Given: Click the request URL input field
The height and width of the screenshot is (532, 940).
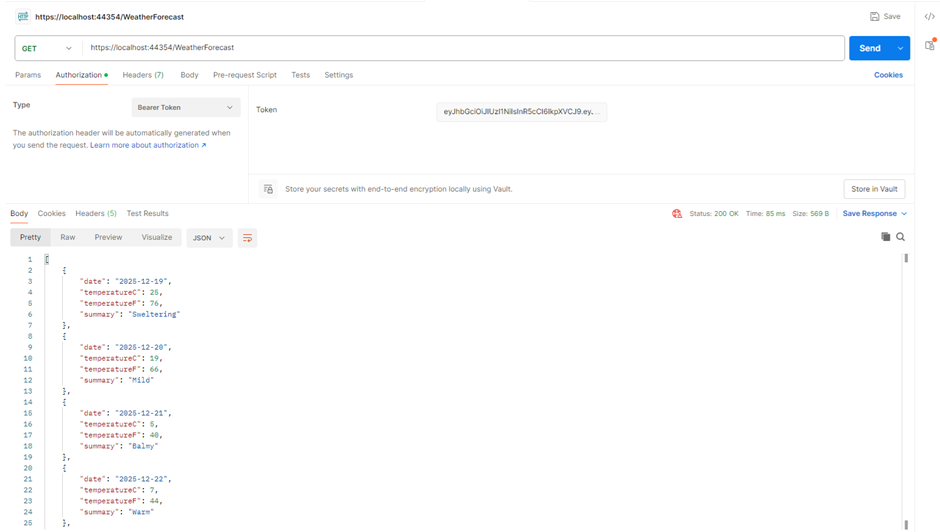Looking at the screenshot, I should tap(460, 48).
